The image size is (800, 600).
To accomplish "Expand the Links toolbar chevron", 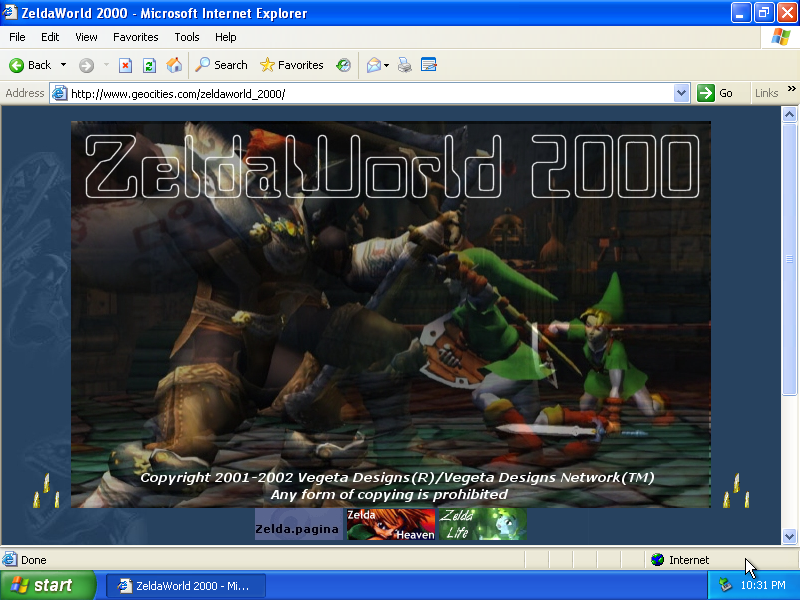I will (791, 89).
